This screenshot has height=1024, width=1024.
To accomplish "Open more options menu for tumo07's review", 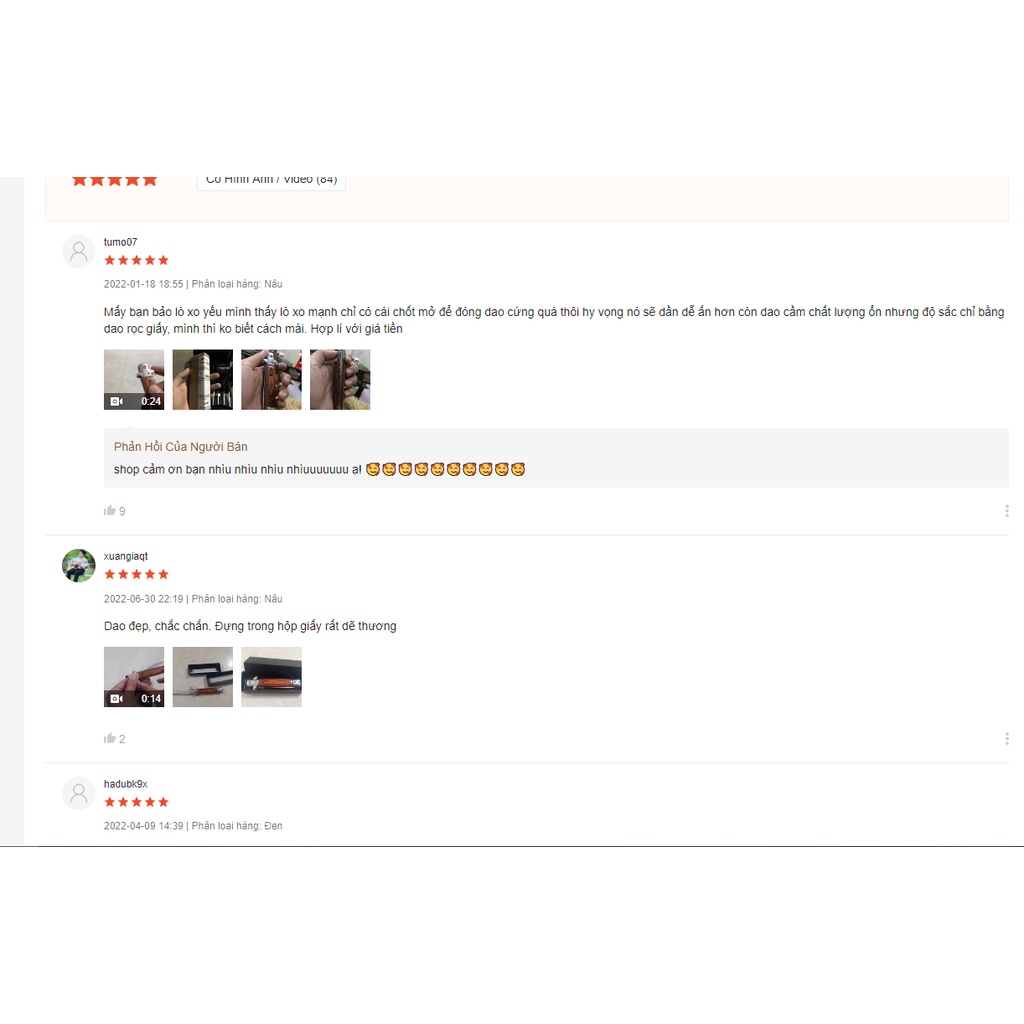I will click(x=1006, y=511).
